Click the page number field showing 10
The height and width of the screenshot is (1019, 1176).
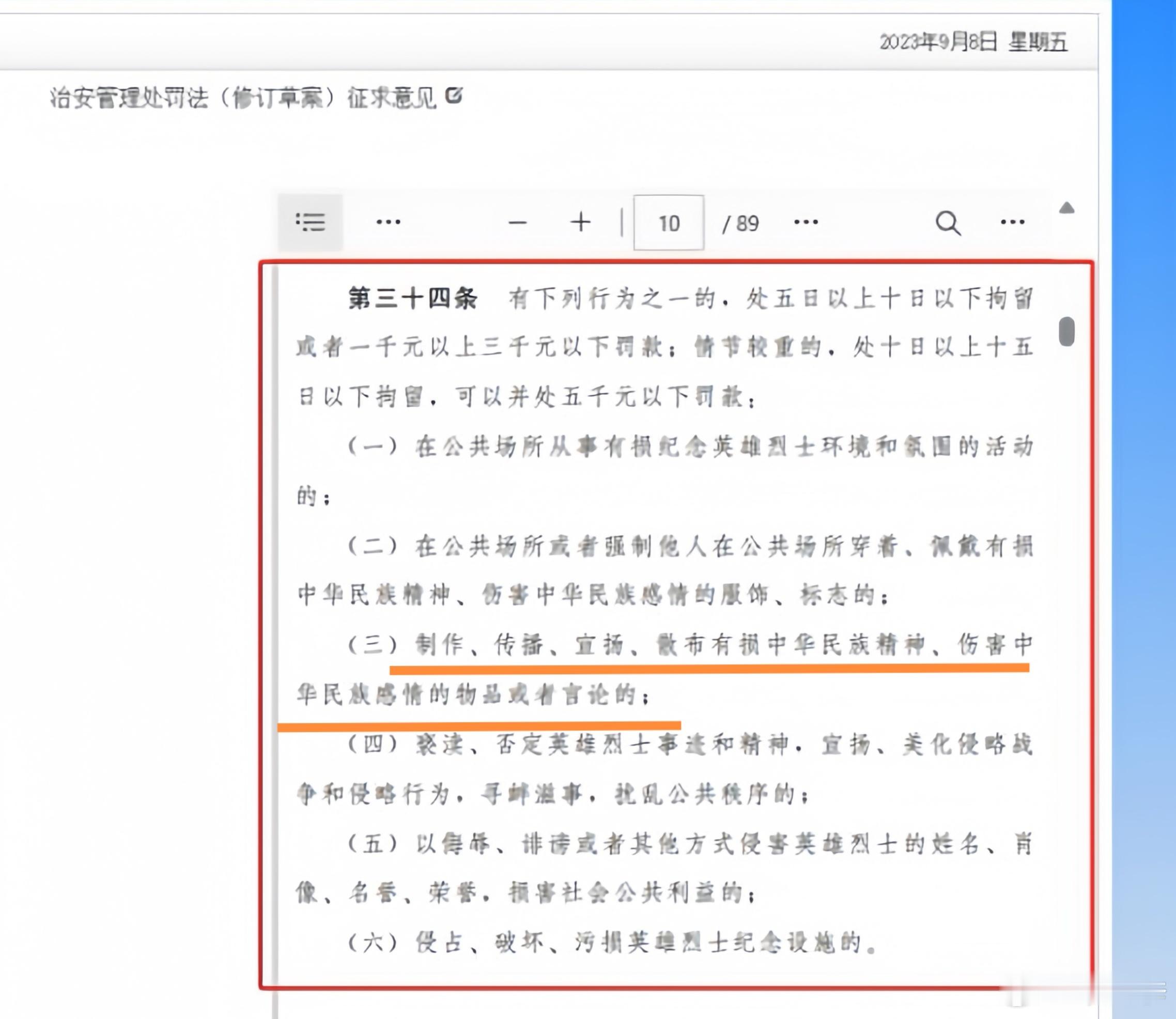[669, 222]
